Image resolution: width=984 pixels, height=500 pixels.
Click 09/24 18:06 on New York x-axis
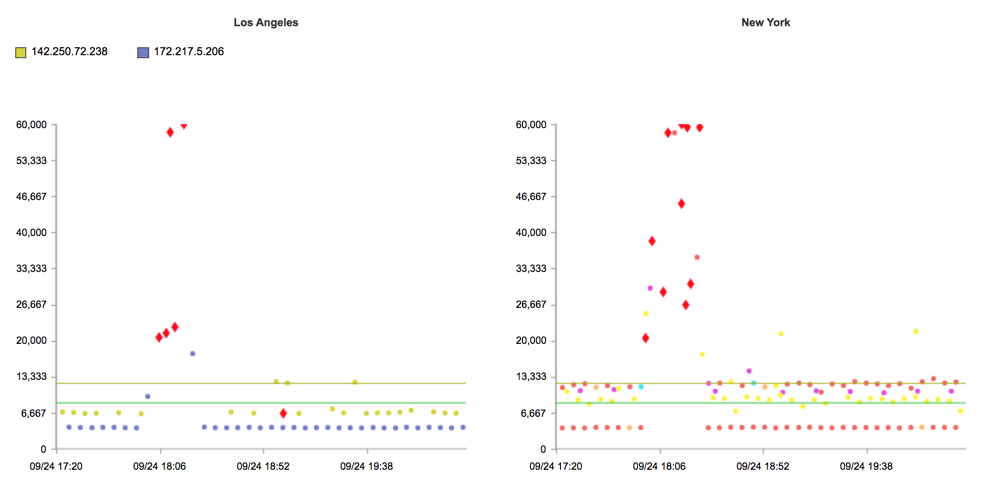pos(660,467)
